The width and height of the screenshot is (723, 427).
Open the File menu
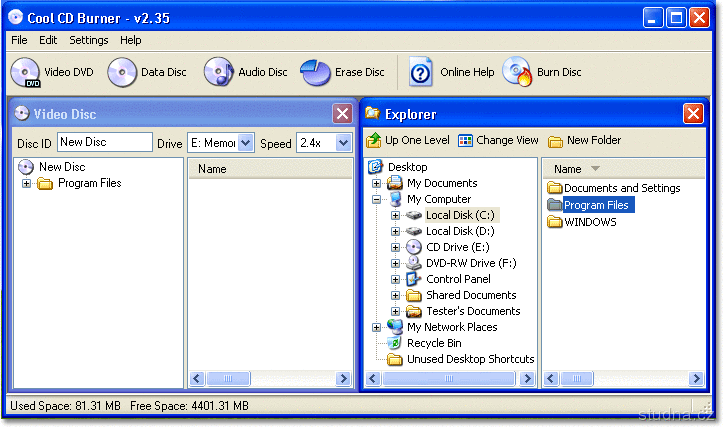pyautogui.click(x=19, y=40)
